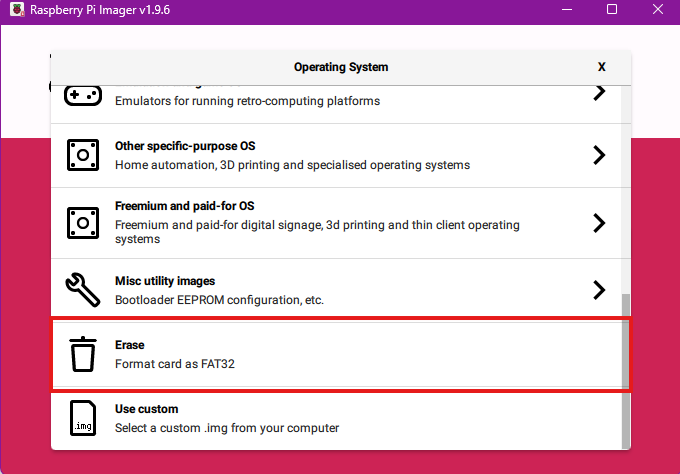This screenshot has width=680, height=474.
Task: Select the Use custom option label
Action: click(x=146, y=409)
